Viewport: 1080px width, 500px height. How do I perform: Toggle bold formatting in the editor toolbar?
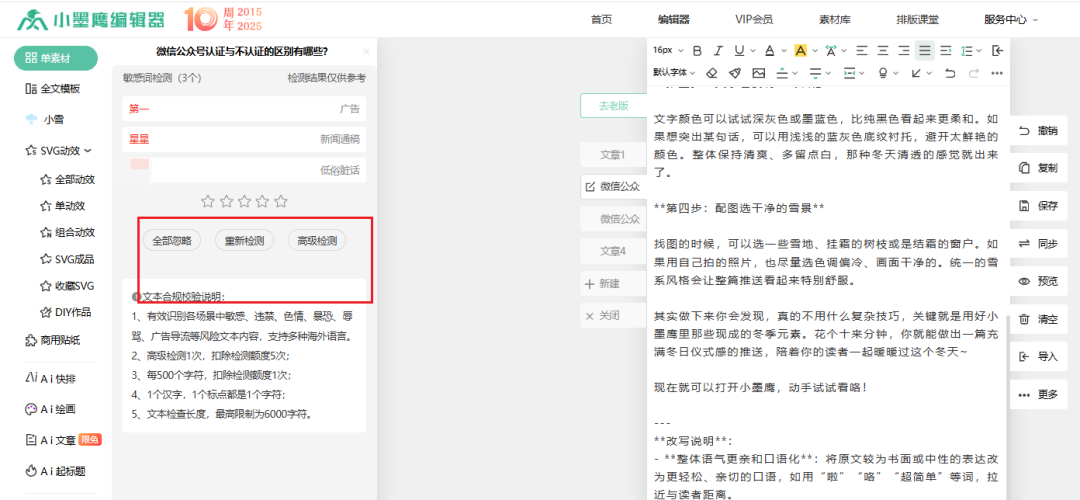(697, 50)
